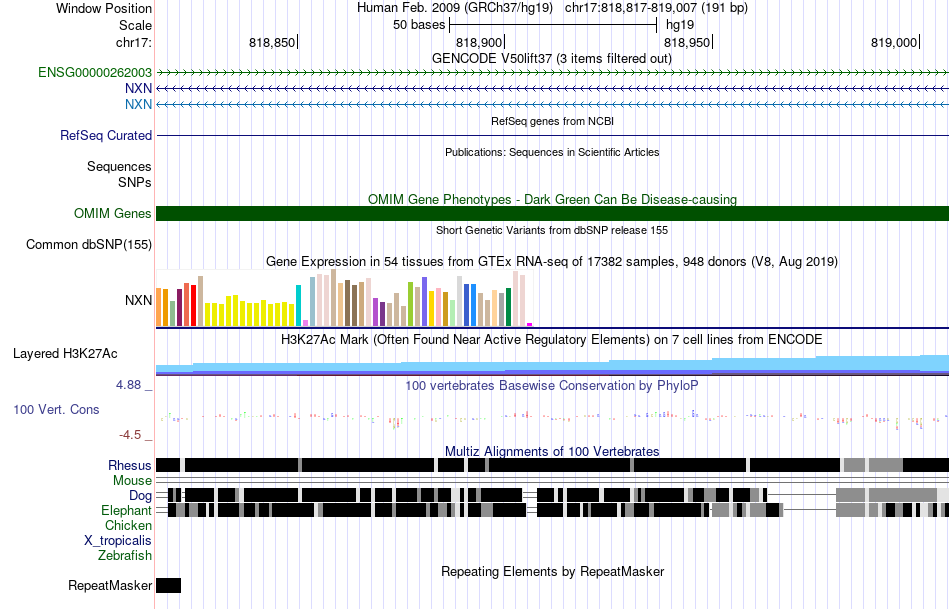Screen dimensions: 950x609
Task: Click the X_tropicalis alignment label
Action: click(118, 541)
